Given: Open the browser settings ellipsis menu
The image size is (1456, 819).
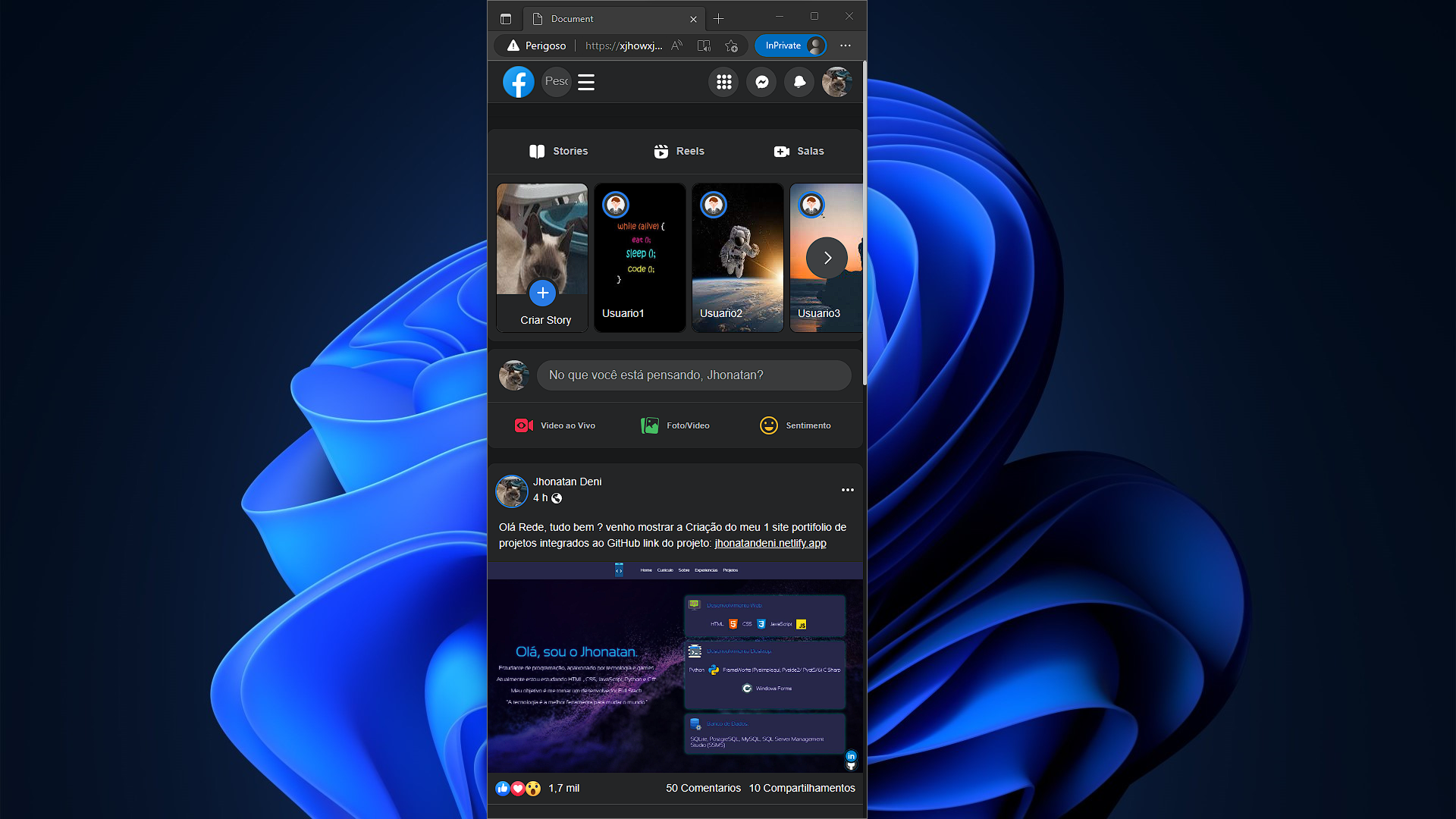Looking at the screenshot, I should point(846,45).
